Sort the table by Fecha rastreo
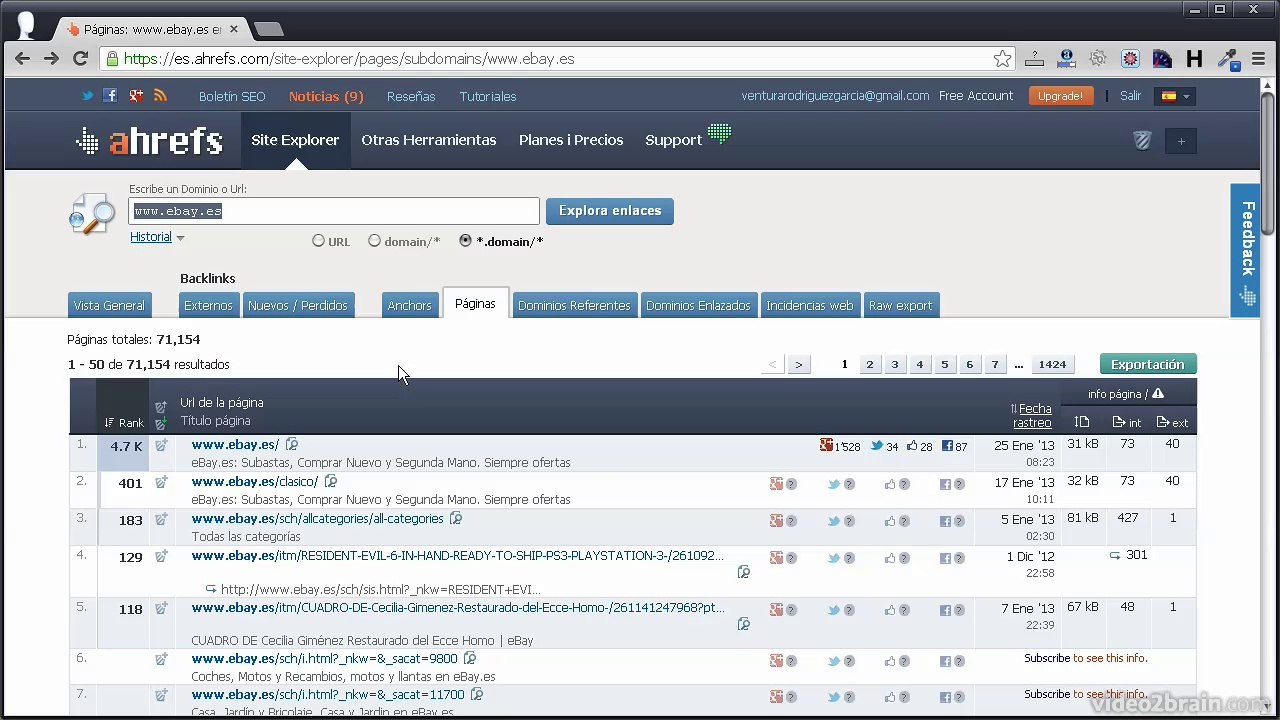Screen dimensions: 1280x720 (1032, 415)
